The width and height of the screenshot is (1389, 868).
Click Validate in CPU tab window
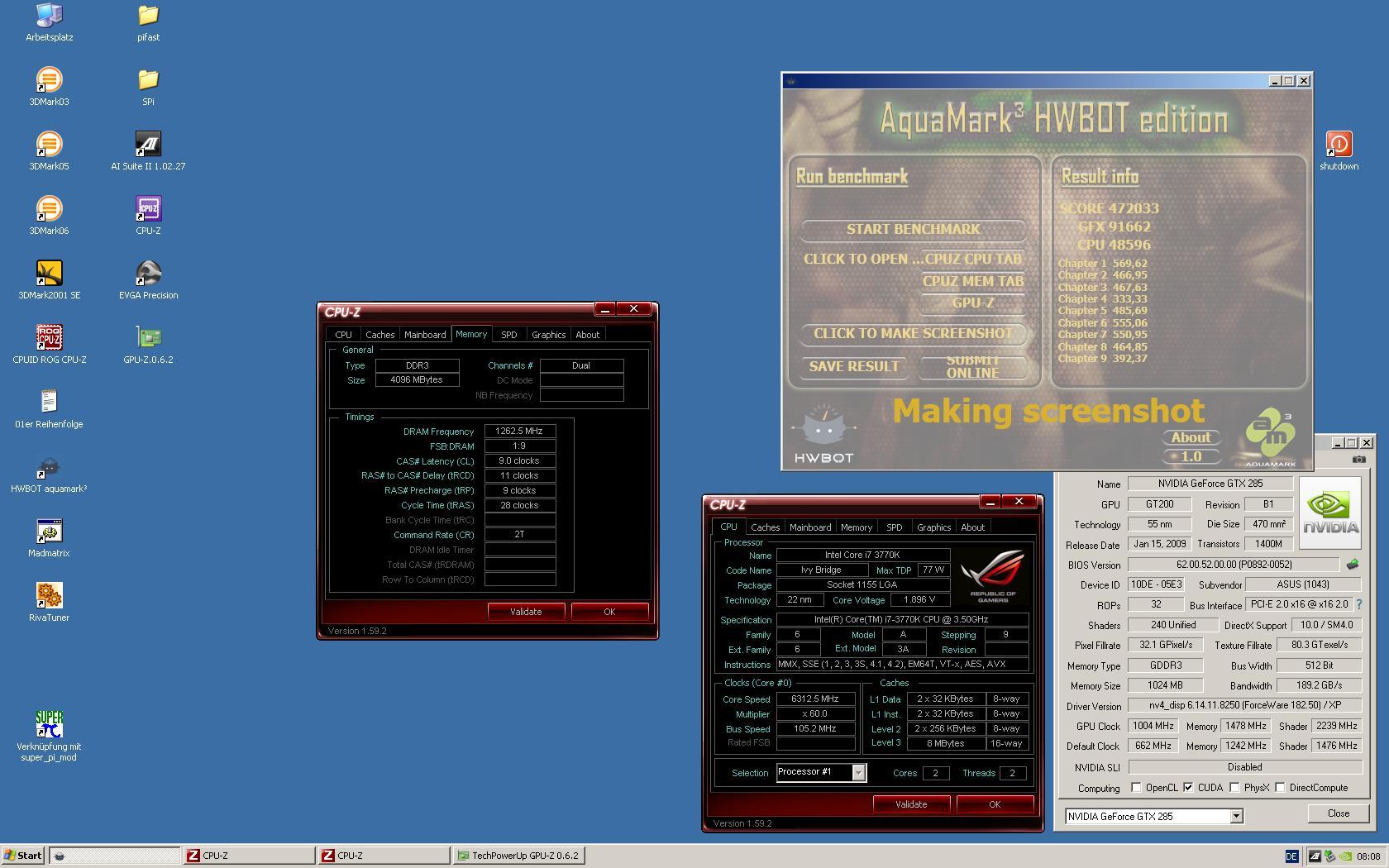911,804
